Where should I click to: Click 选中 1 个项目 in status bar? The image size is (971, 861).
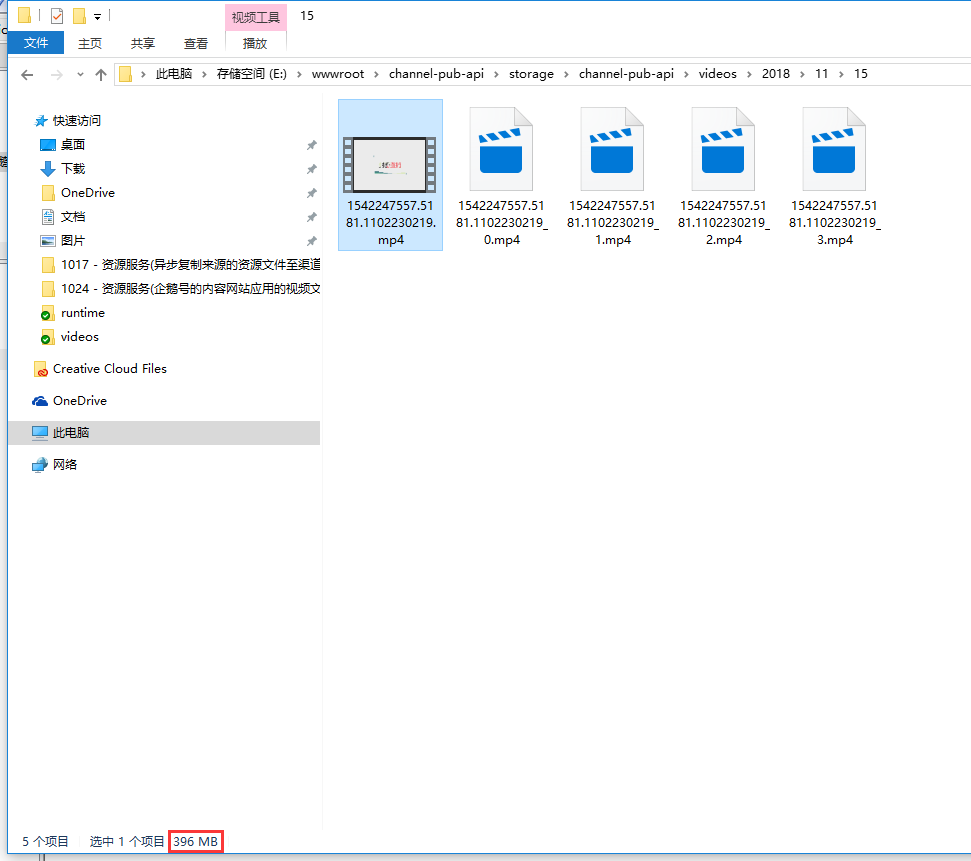pos(126,841)
